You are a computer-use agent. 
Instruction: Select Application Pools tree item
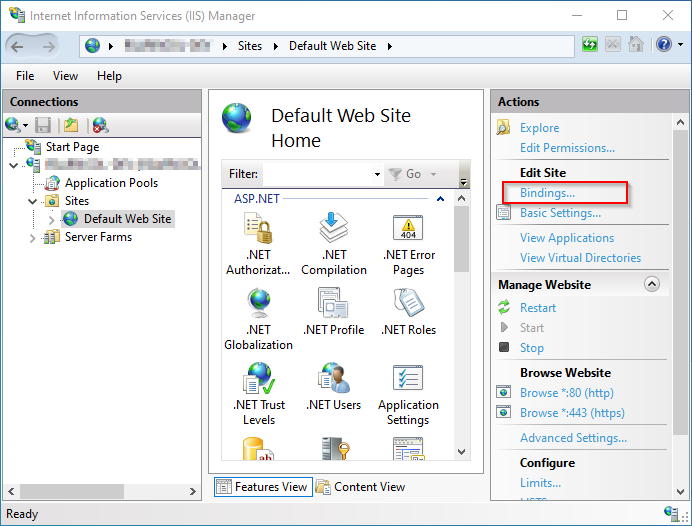click(x=111, y=183)
